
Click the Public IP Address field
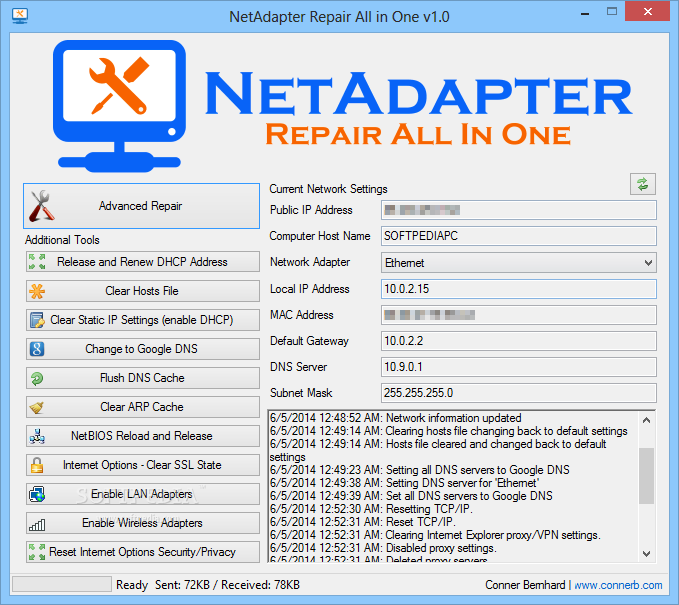pyautogui.click(x=519, y=210)
